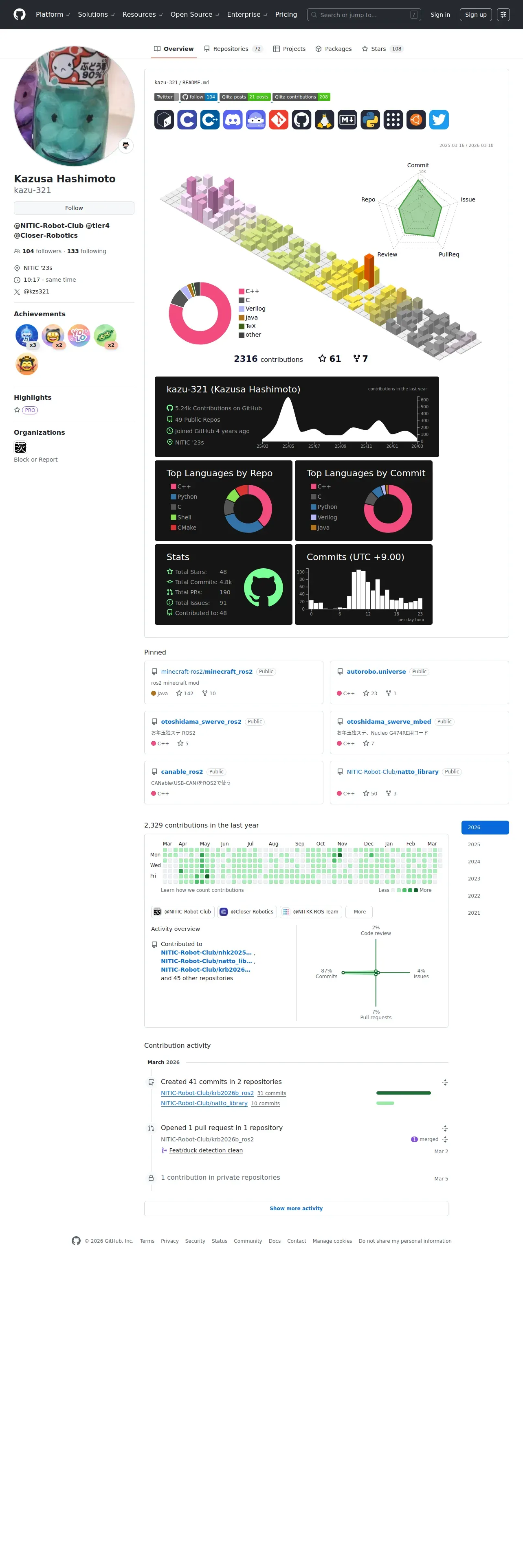Open the Stars tab
523x1568 pixels.
tap(382, 49)
